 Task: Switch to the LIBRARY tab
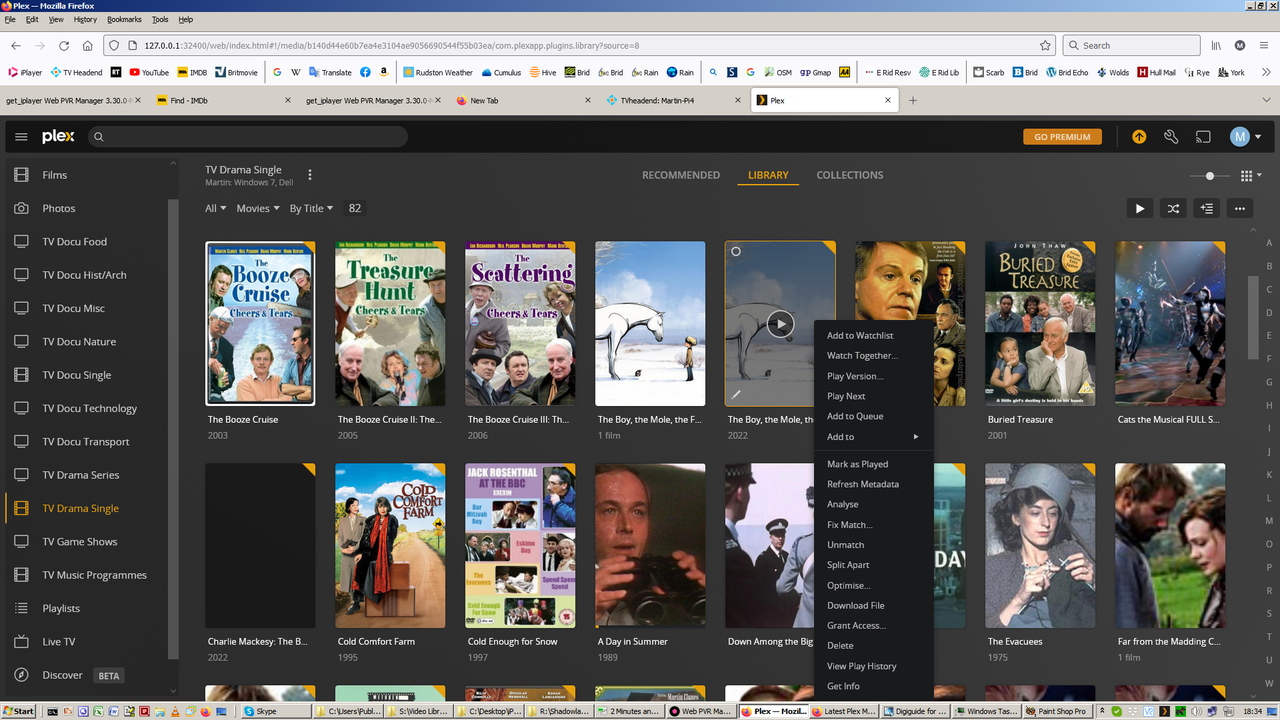pos(768,175)
